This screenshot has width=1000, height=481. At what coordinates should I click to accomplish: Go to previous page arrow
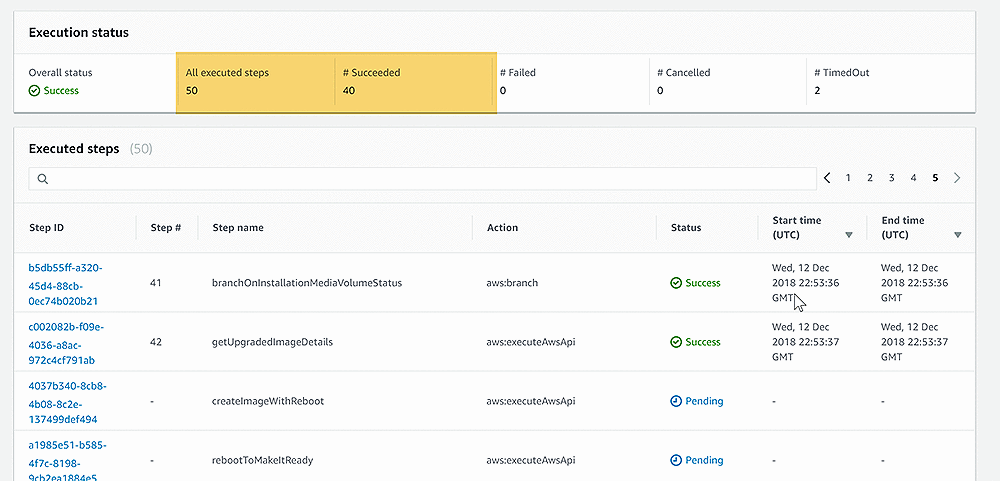point(827,178)
